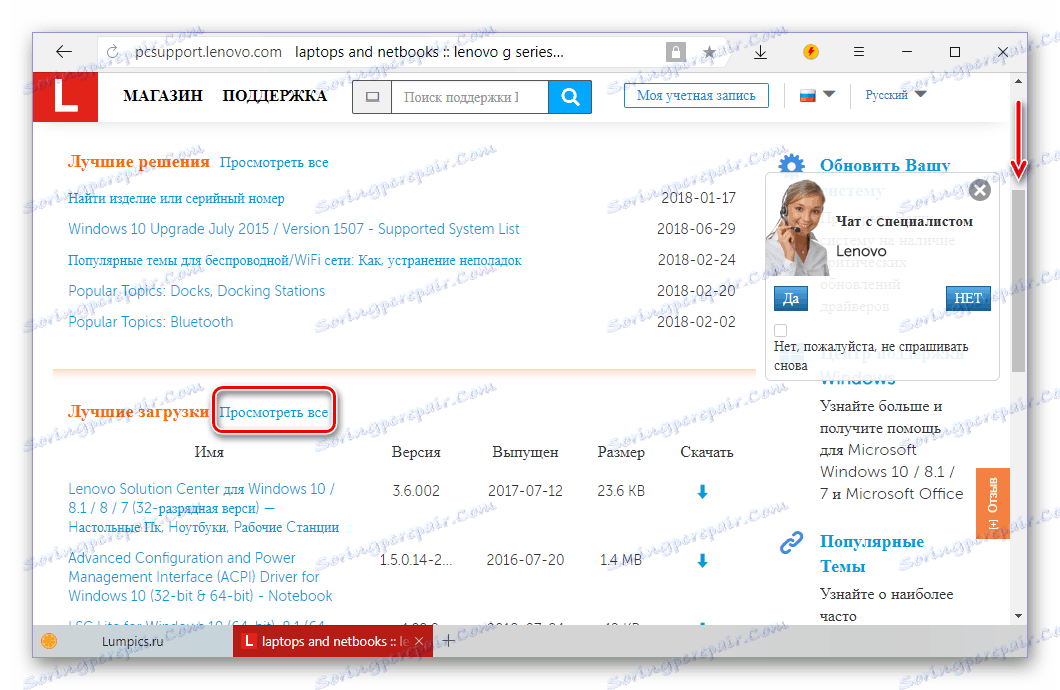Click the Популярные Темы heading link
Screen dimensions: 1060x690
click(871, 554)
